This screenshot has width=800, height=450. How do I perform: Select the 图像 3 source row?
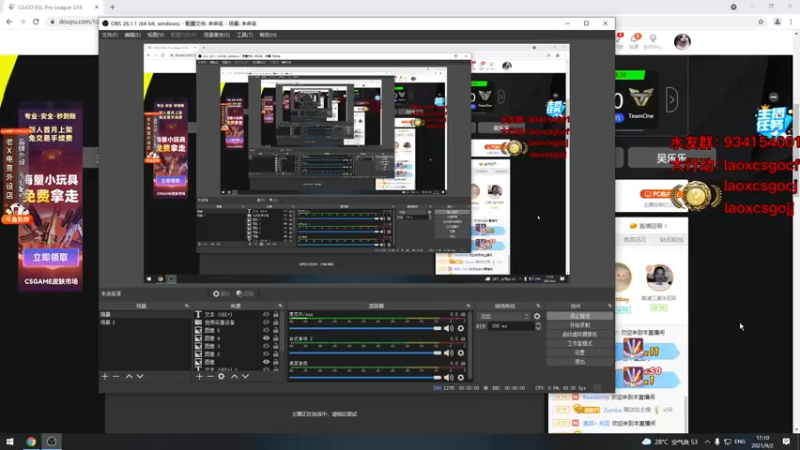coord(237,346)
